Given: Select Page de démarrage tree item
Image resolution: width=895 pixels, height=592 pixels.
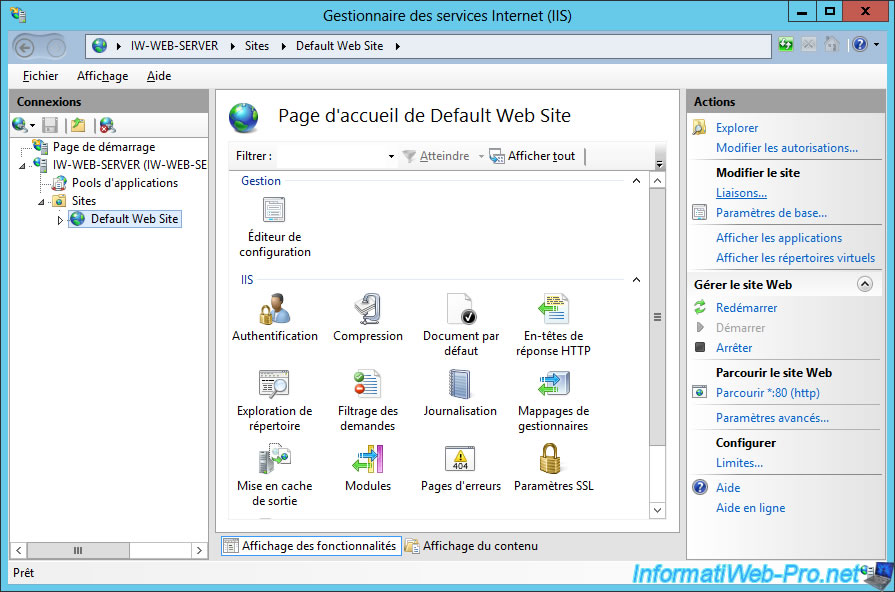Looking at the screenshot, I should pyautogui.click(x=104, y=147).
